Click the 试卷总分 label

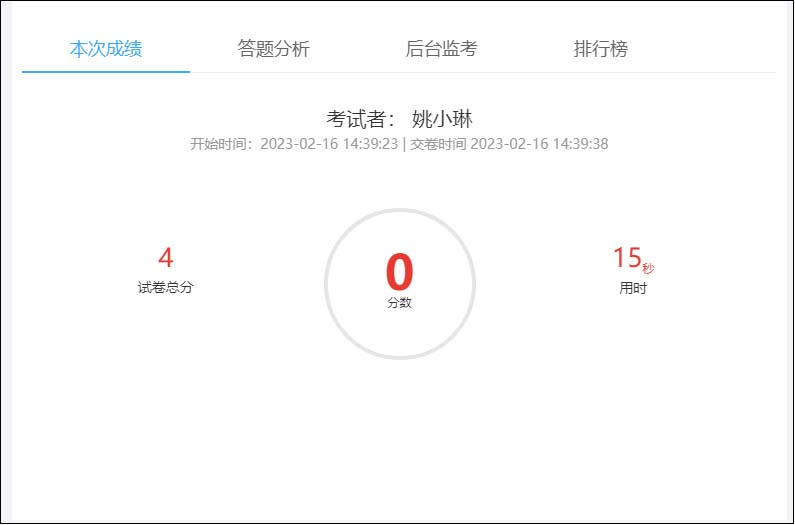click(x=165, y=288)
